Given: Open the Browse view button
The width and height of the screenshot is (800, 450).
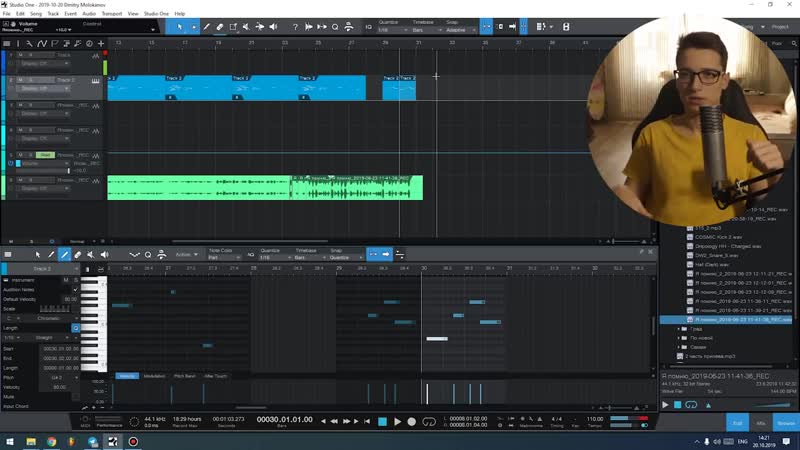Looking at the screenshot, I should 786,423.
